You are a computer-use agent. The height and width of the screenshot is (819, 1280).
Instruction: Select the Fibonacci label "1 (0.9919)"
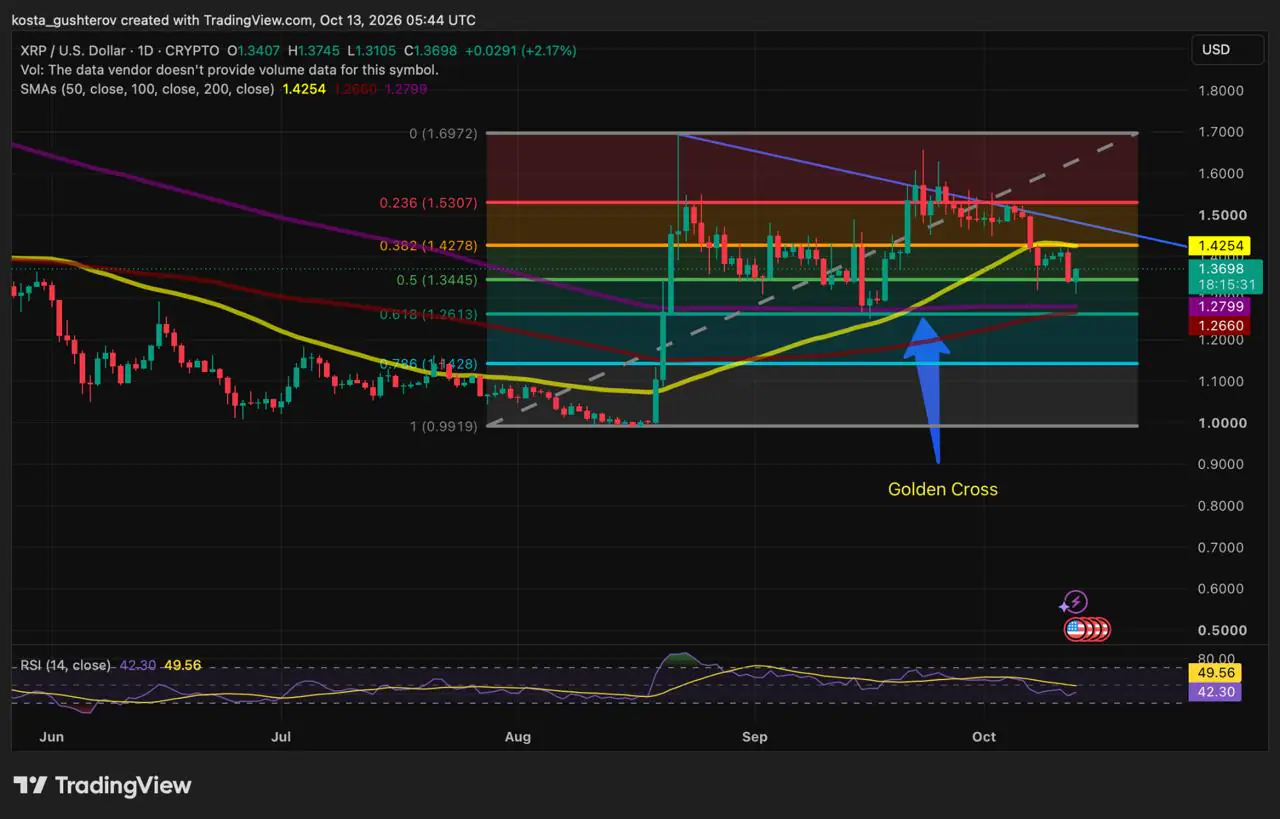[443, 426]
